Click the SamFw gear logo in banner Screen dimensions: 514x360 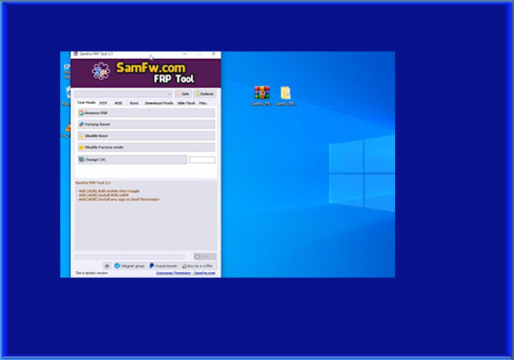pyautogui.click(x=101, y=71)
